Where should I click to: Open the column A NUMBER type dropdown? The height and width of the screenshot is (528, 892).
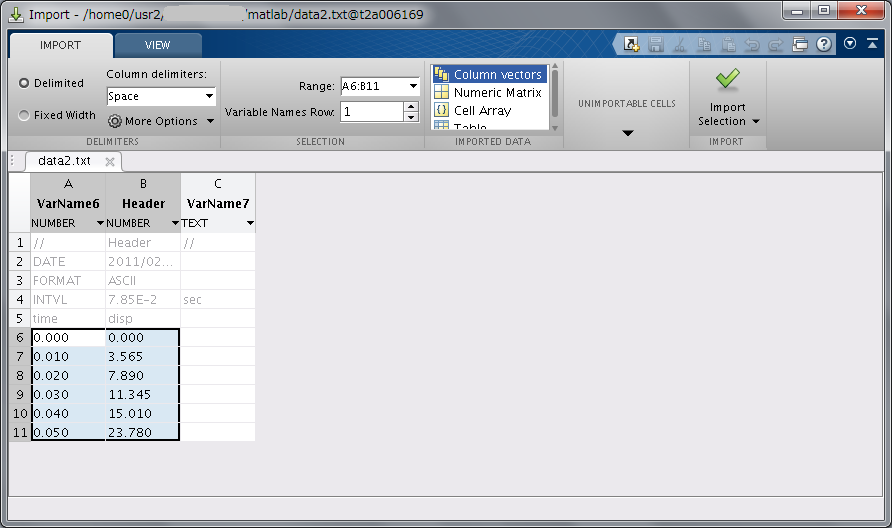[99, 223]
